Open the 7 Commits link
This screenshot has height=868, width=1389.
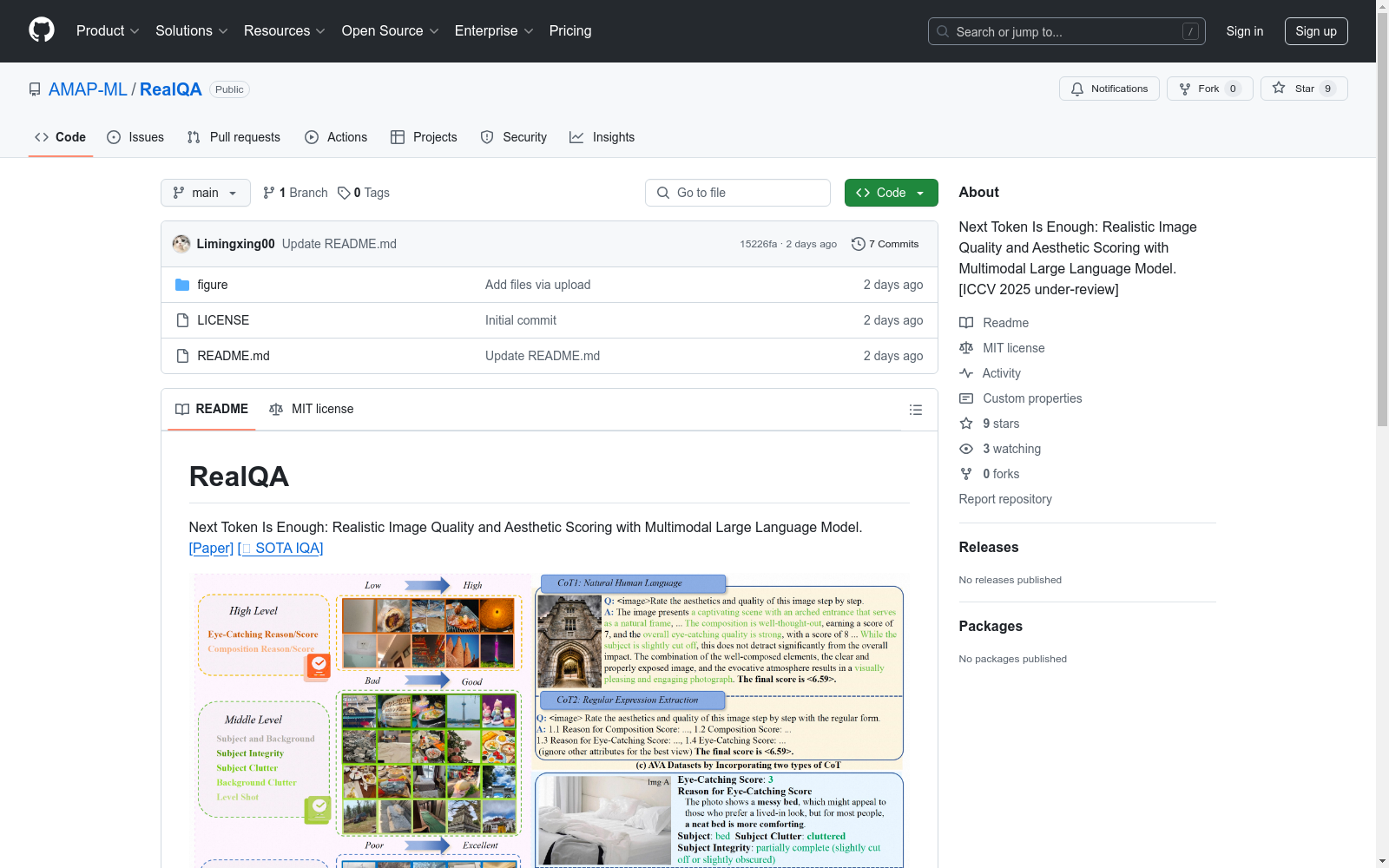[885, 244]
